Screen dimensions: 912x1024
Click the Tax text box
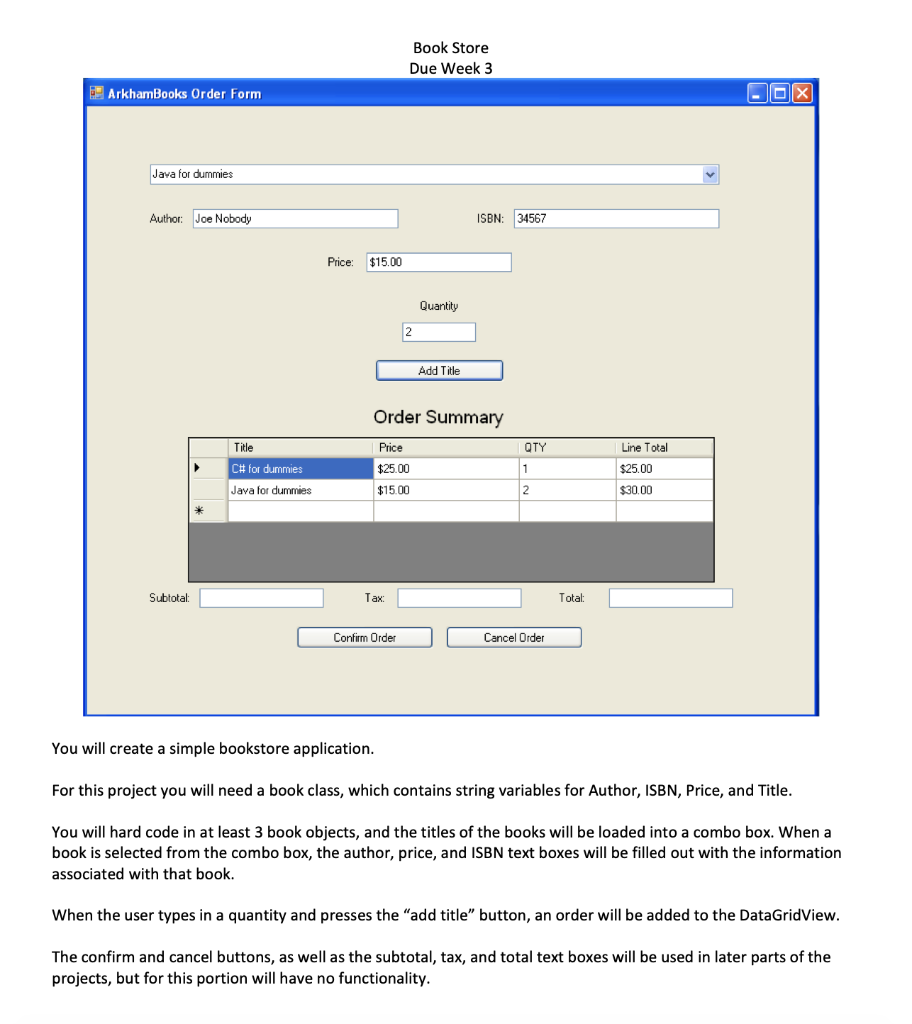(x=459, y=597)
